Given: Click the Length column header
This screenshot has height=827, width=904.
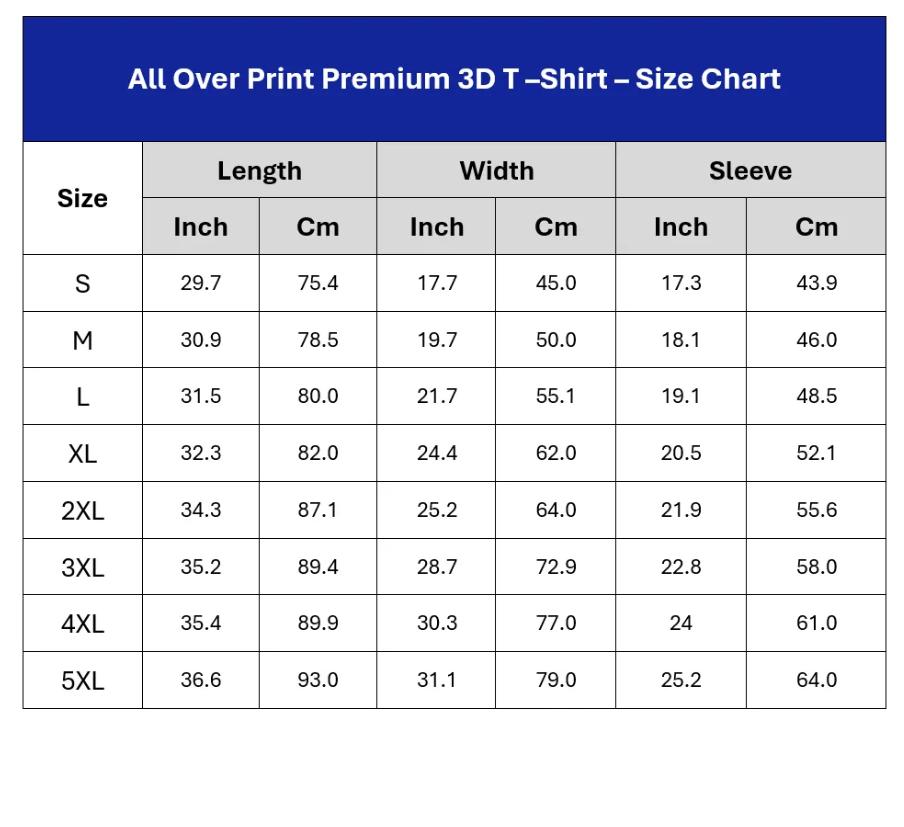Looking at the screenshot, I should tap(259, 170).
